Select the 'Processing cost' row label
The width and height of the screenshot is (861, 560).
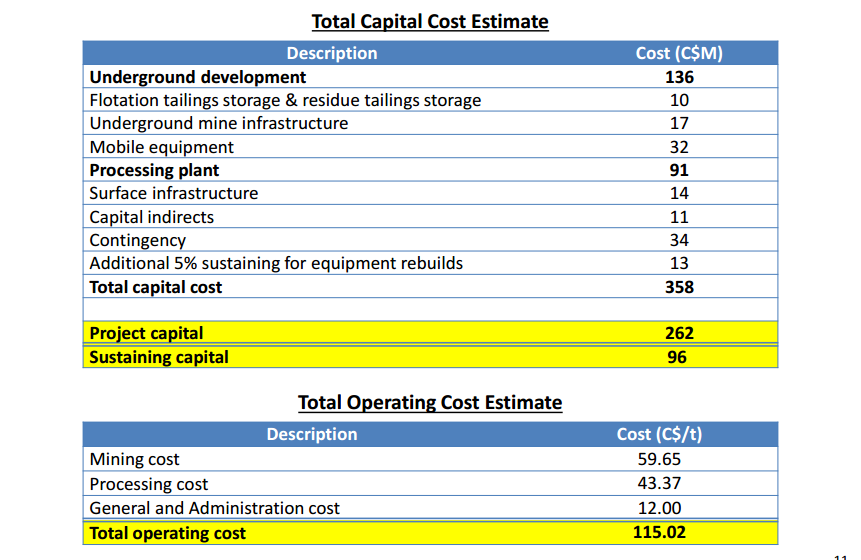tap(149, 484)
